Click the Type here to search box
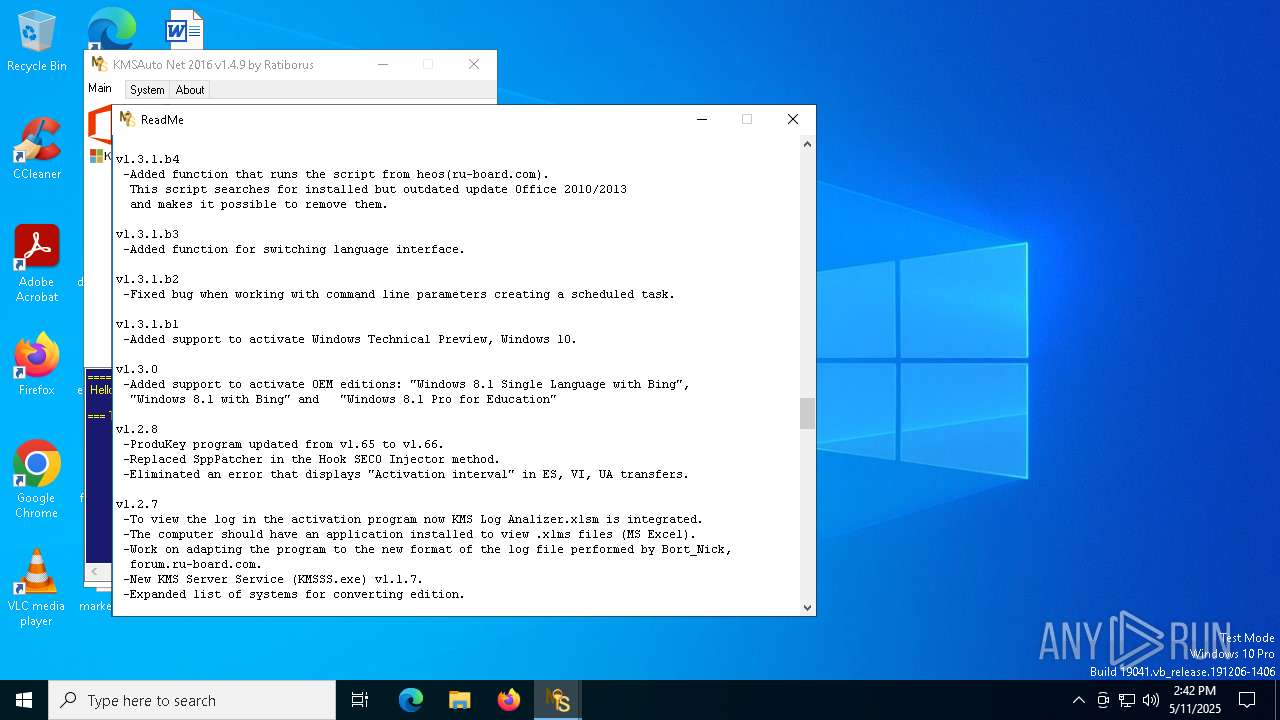Viewport: 1280px width, 720px height. tap(192, 700)
